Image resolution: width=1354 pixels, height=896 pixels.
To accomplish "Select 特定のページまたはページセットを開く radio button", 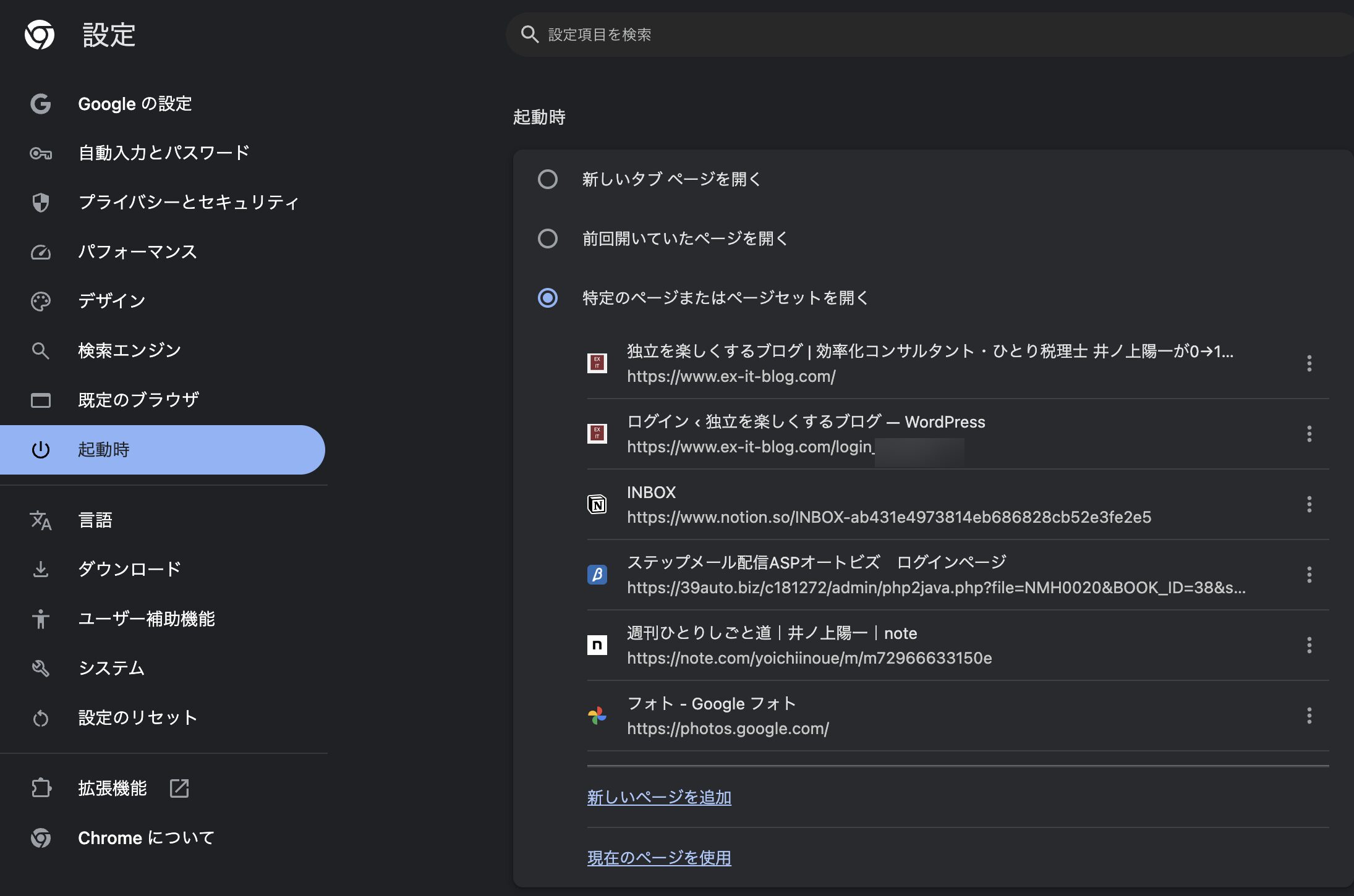I will coord(548,298).
